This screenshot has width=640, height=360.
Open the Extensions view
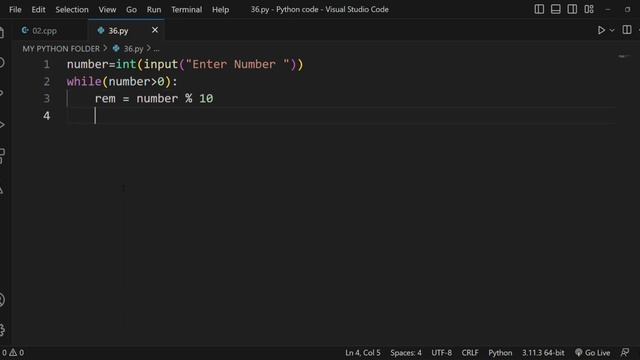pos(2,156)
